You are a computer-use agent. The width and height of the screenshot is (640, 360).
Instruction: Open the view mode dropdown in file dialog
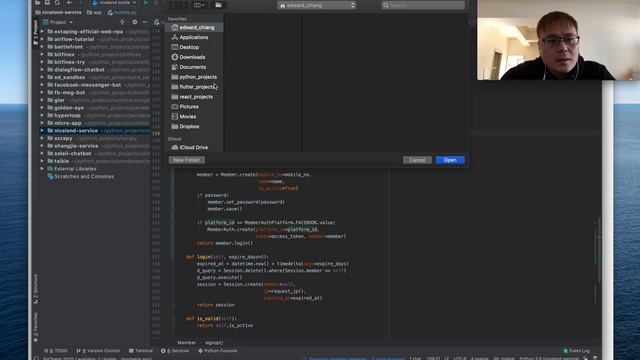(199, 5)
